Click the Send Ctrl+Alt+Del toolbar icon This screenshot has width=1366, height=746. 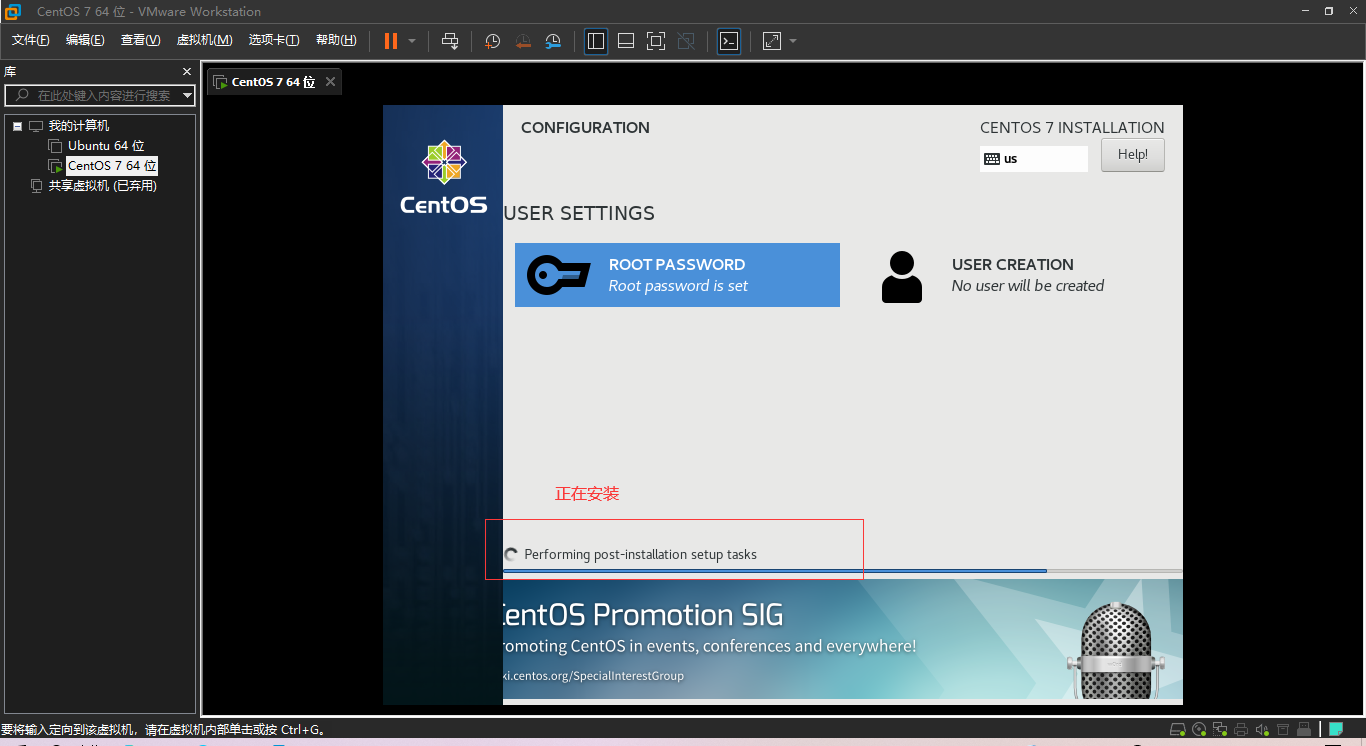(x=450, y=41)
